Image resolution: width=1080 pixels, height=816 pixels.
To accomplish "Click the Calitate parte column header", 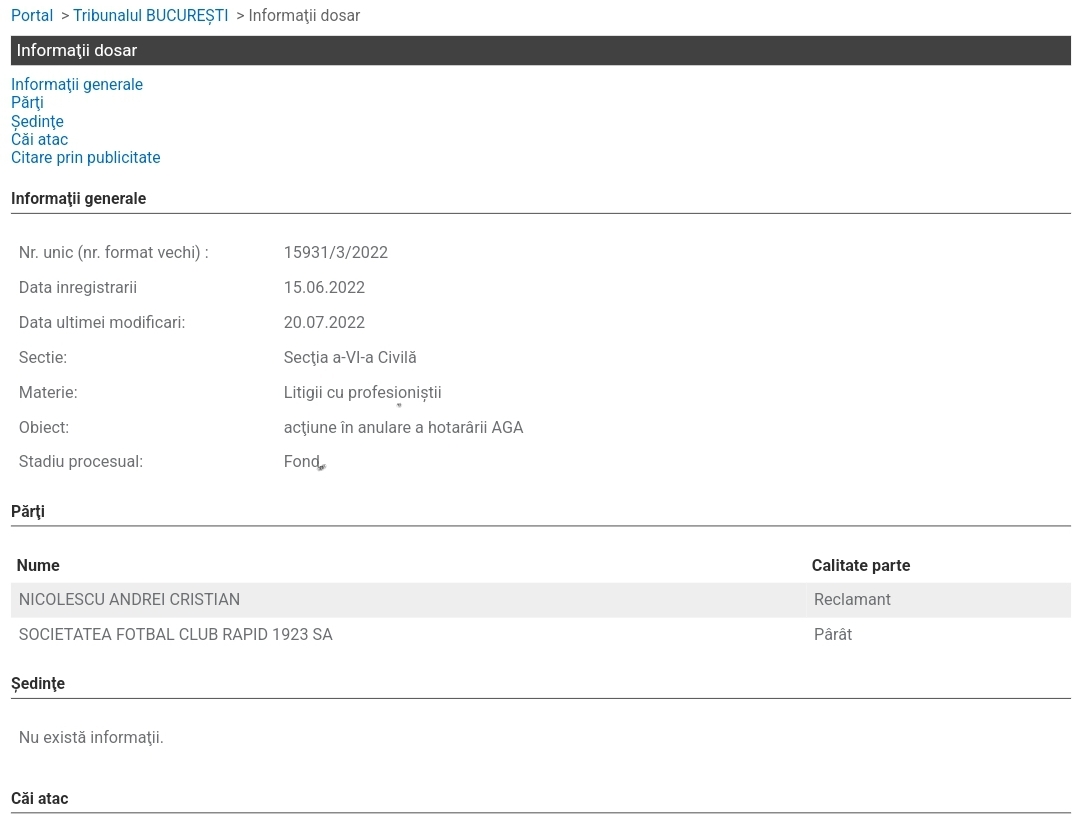I will click(x=860, y=566).
